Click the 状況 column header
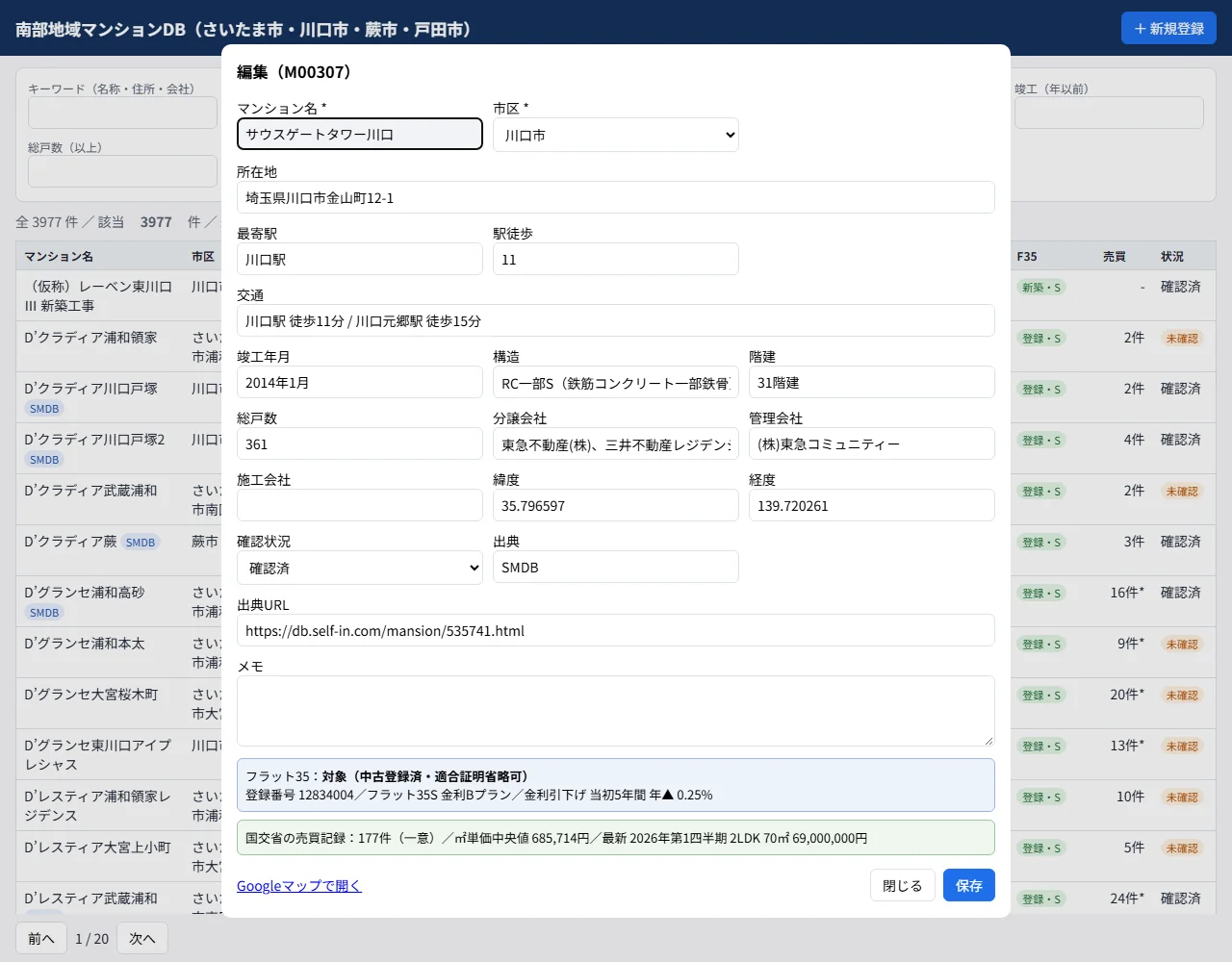Viewport: 1232px width, 962px height. [1171, 257]
